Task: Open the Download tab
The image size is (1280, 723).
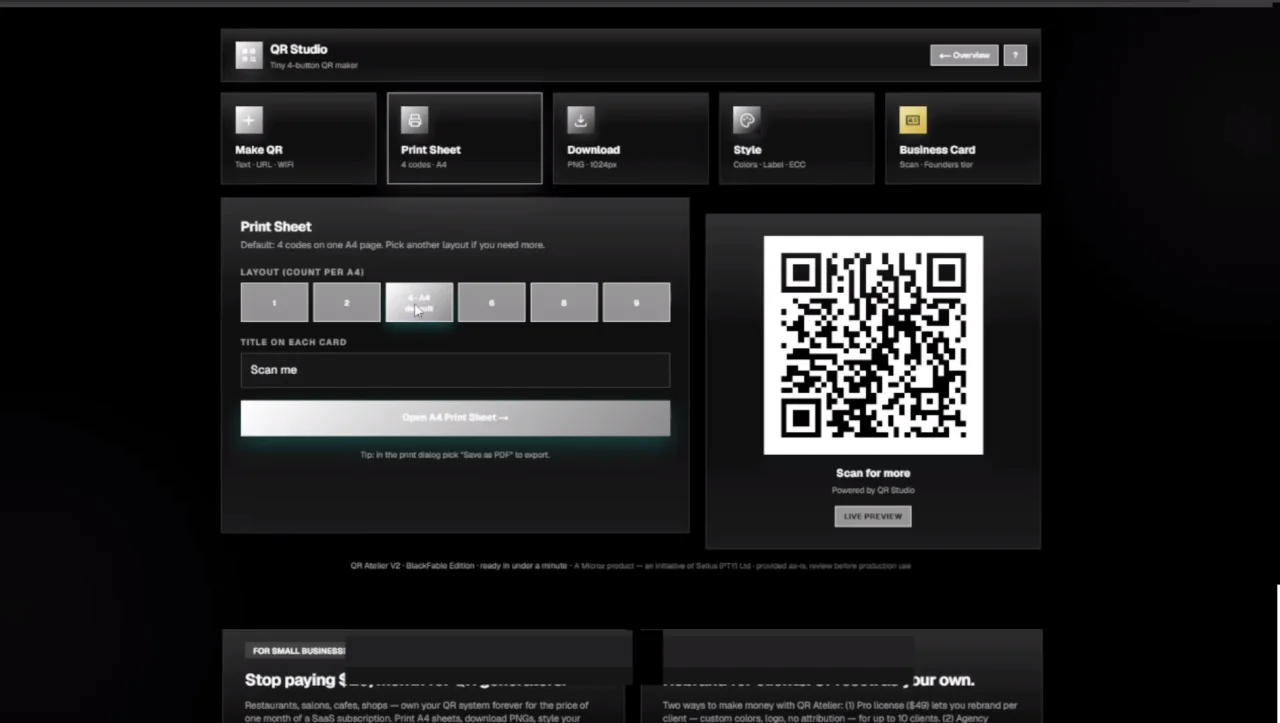Action: (x=631, y=138)
